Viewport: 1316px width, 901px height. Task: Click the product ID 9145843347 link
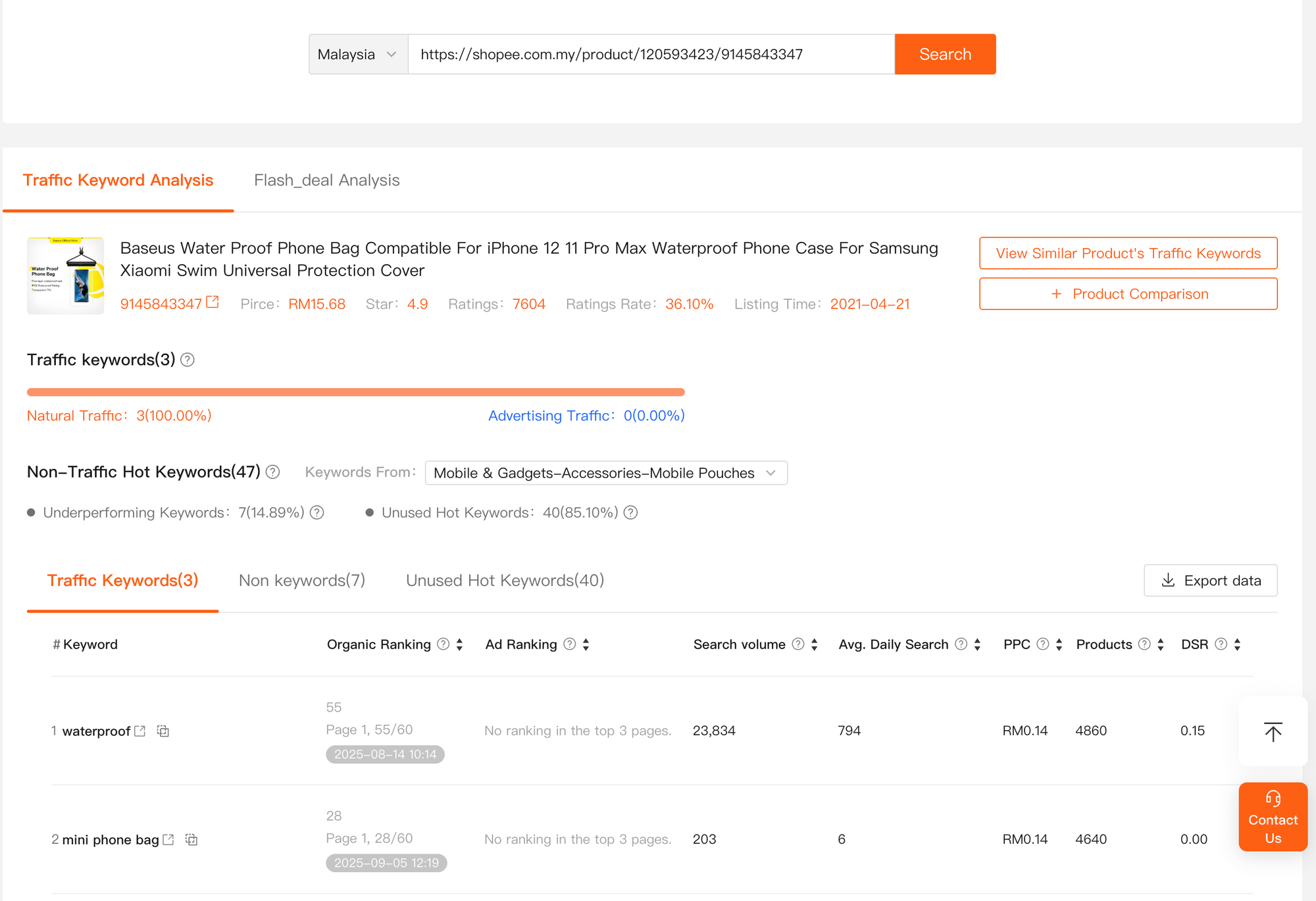[161, 304]
